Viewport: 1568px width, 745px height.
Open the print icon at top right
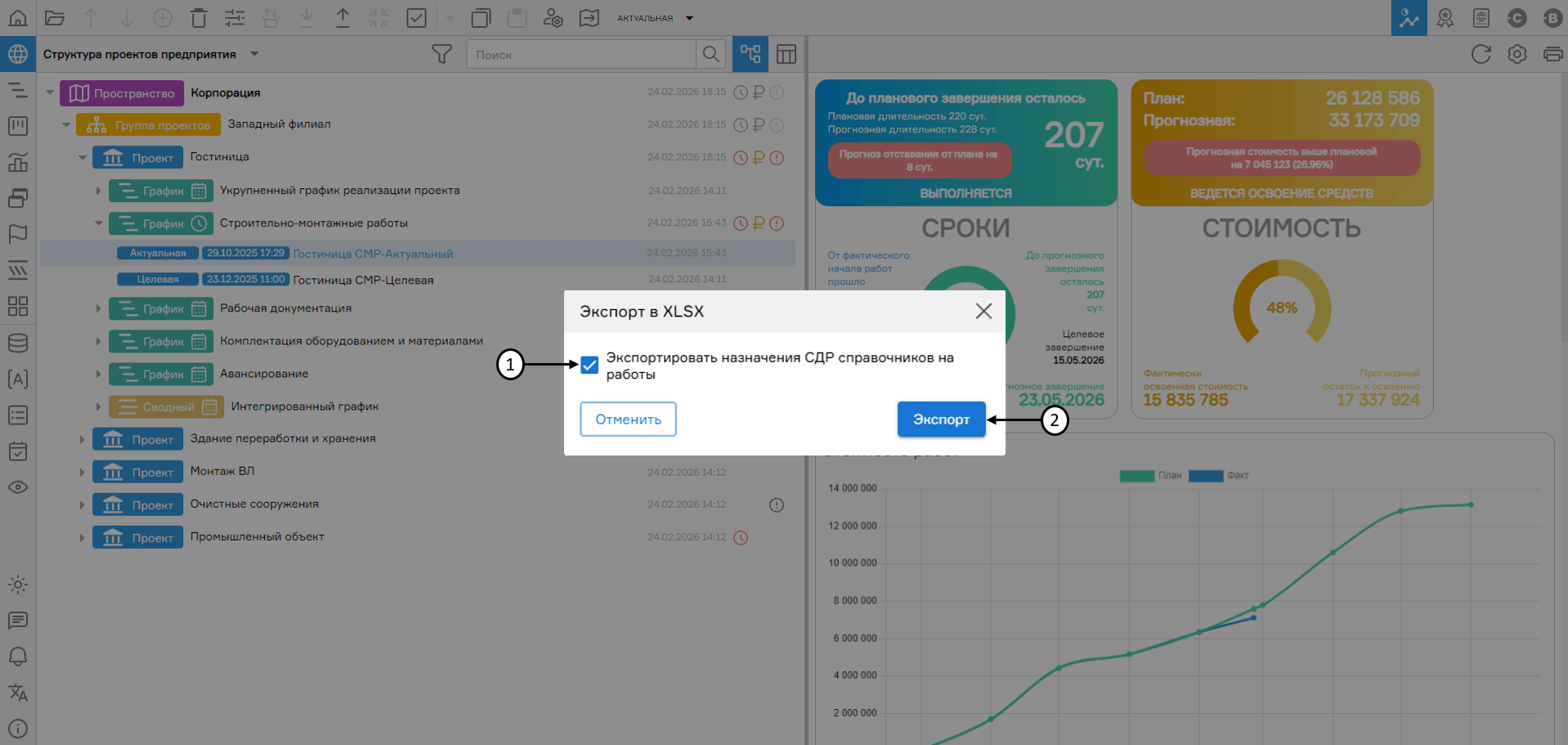[1552, 54]
